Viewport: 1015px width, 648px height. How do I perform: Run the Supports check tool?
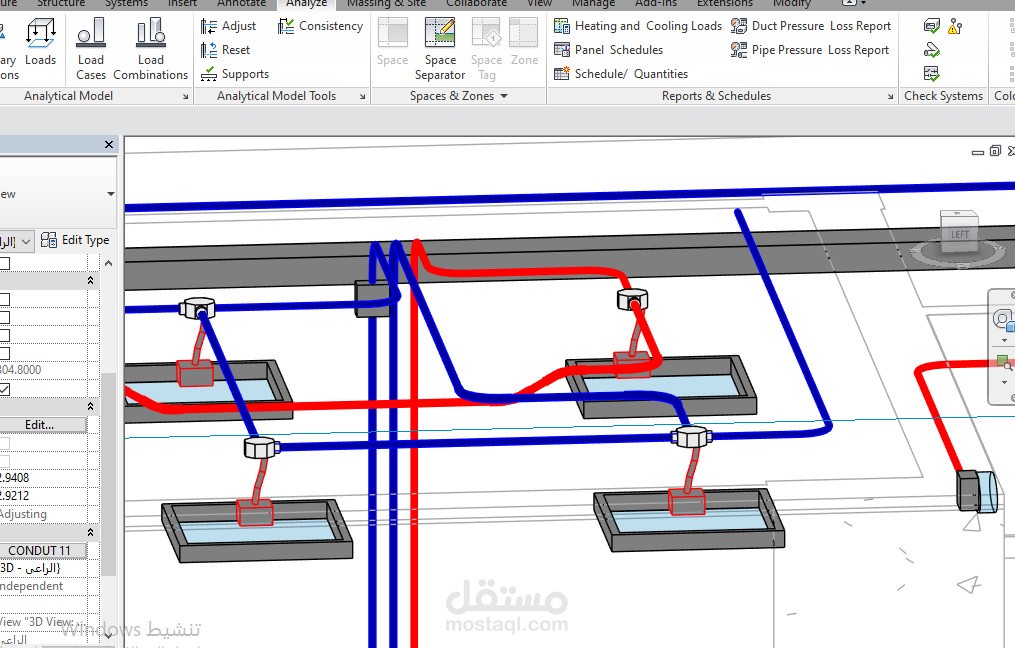coord(234,74)
